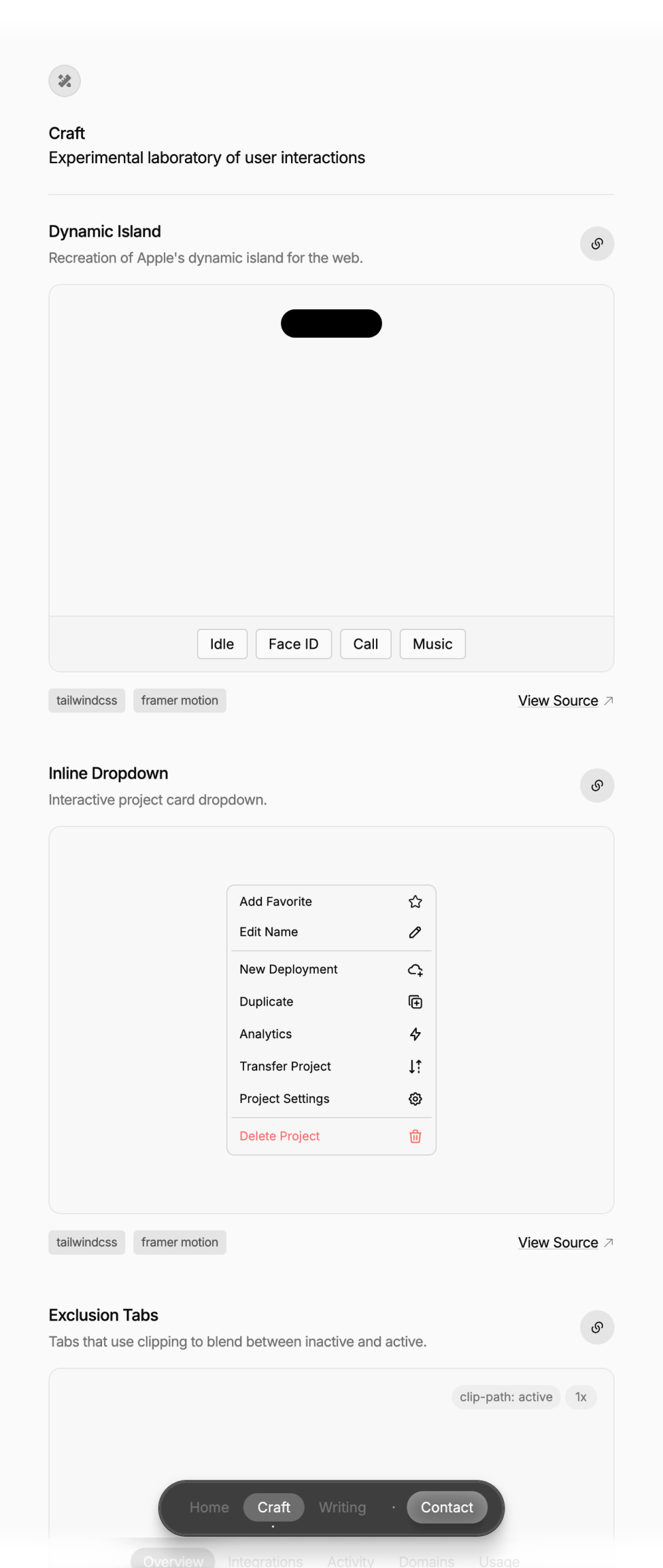Click the black dynamic island pill
Screen dimensions: 663x1568
331,324
